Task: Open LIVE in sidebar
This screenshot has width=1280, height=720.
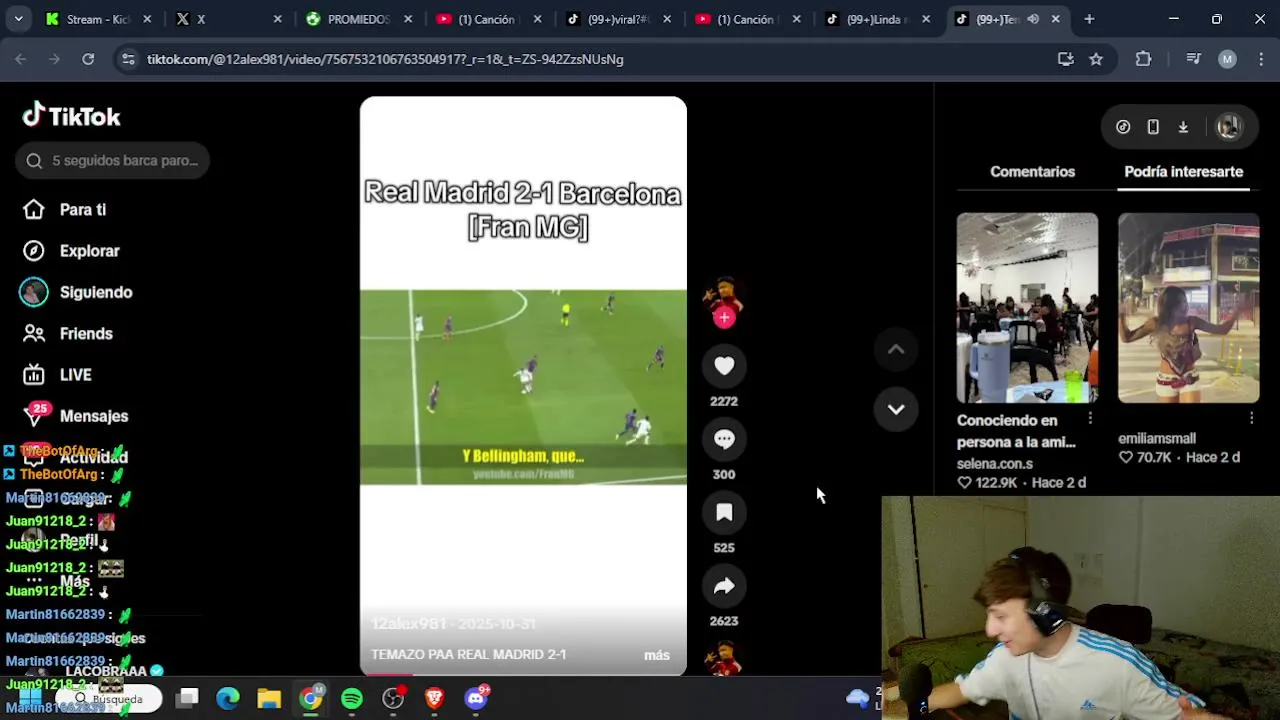Action: [75, 375]
